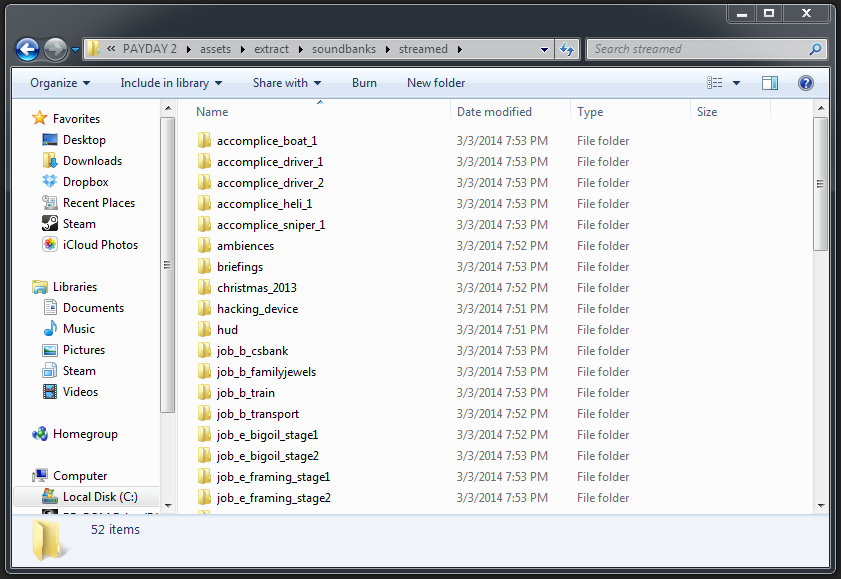Click the Forward navigation arrow button
This screenshot has width=841, height=579.
pyautogui.click(x=55, y=49)
